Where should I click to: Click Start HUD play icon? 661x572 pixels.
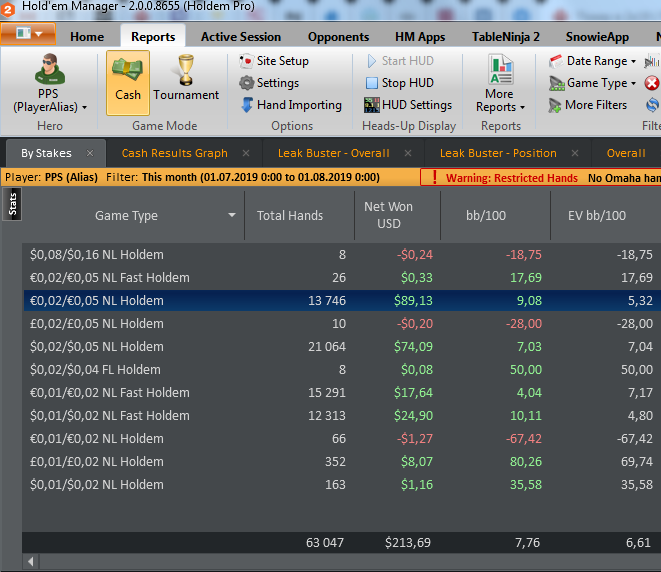[371, 61]
